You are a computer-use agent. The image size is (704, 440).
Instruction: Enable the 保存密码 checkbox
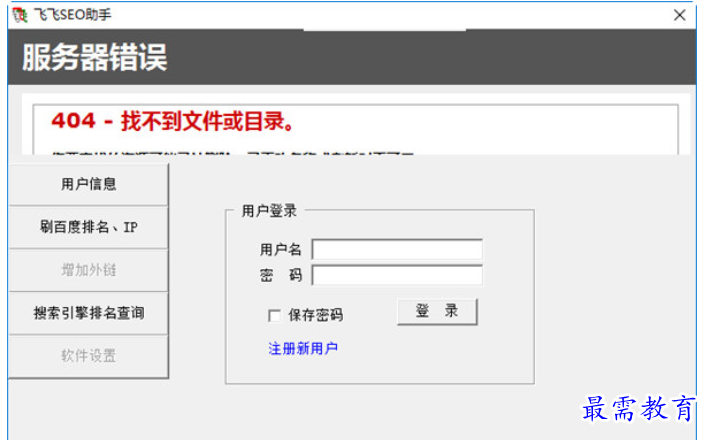coord(274,315)
